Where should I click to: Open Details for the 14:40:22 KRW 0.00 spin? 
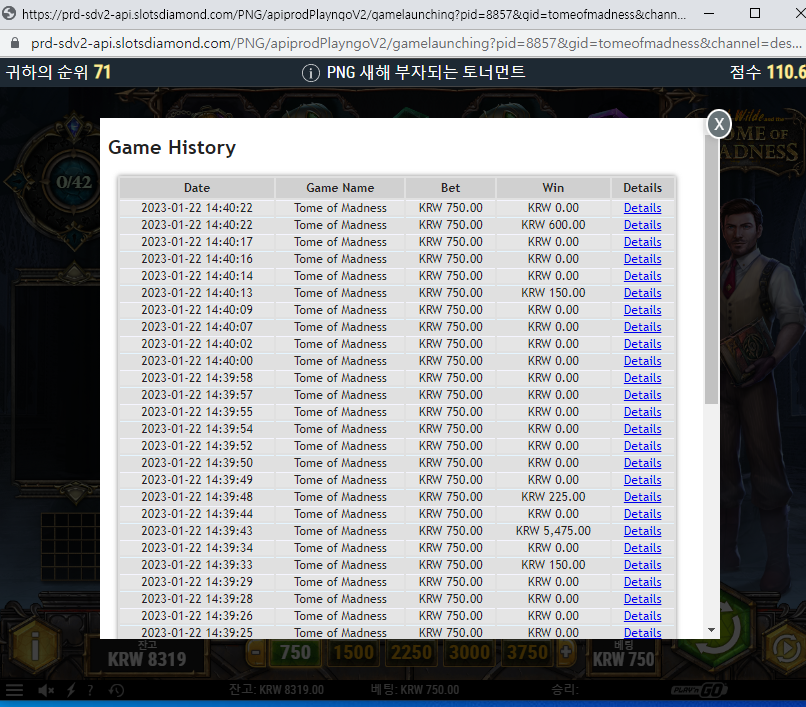tap(642, 208)
